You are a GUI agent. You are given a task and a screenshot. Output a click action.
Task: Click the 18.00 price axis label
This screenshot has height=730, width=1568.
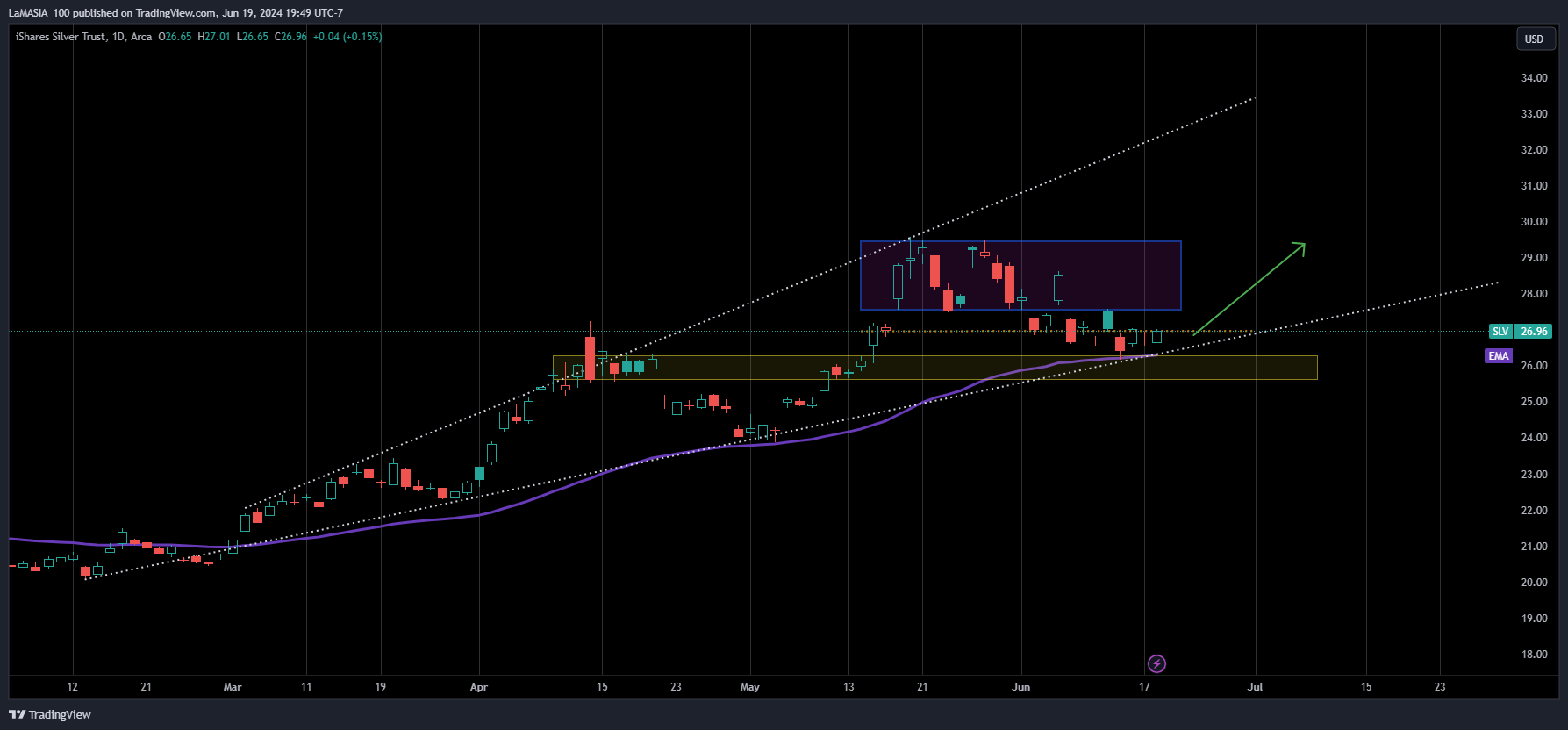click(x=1534, y=655)
